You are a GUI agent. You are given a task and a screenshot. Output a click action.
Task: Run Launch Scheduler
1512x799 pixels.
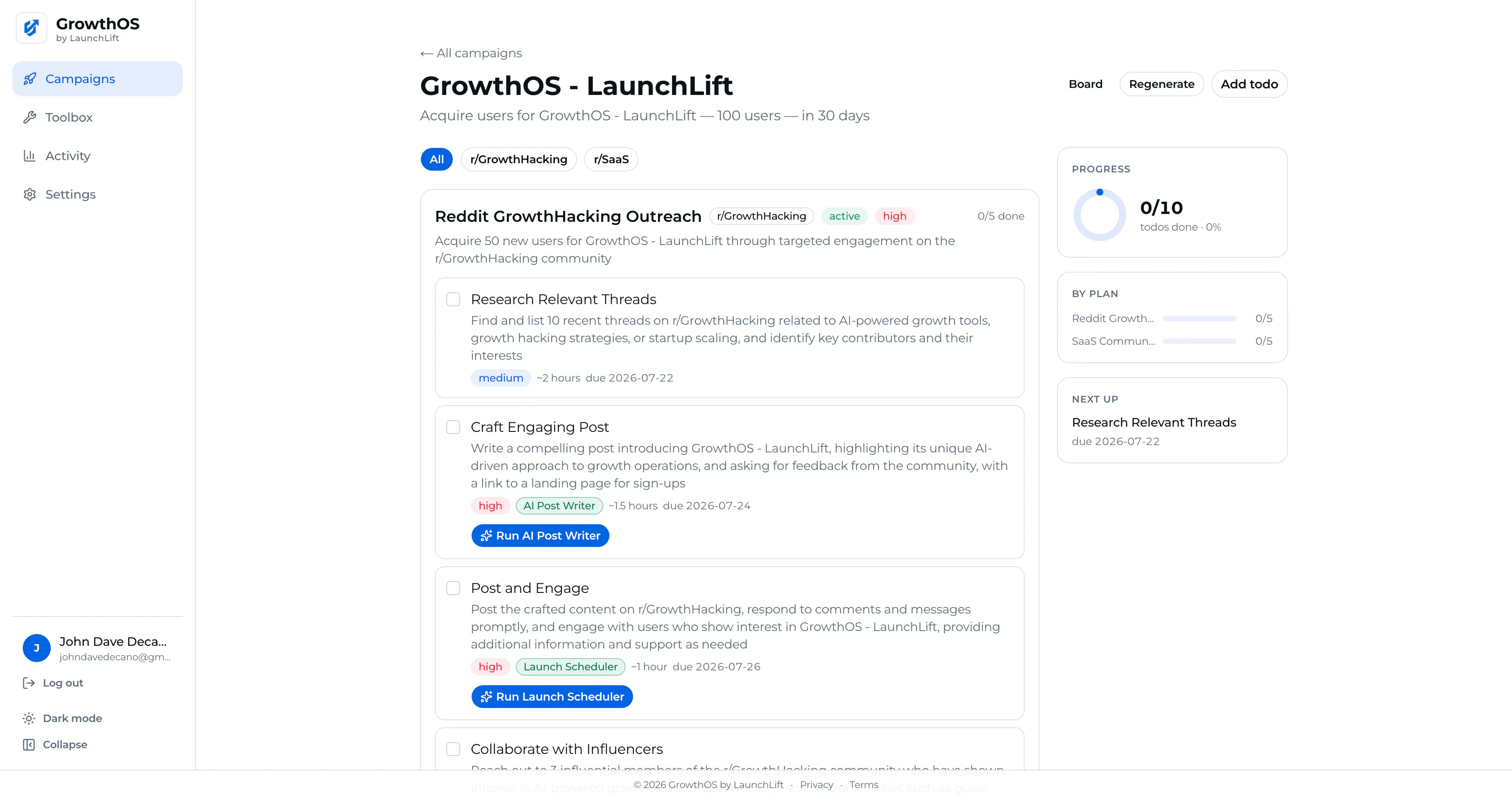[x=552, y=696]
